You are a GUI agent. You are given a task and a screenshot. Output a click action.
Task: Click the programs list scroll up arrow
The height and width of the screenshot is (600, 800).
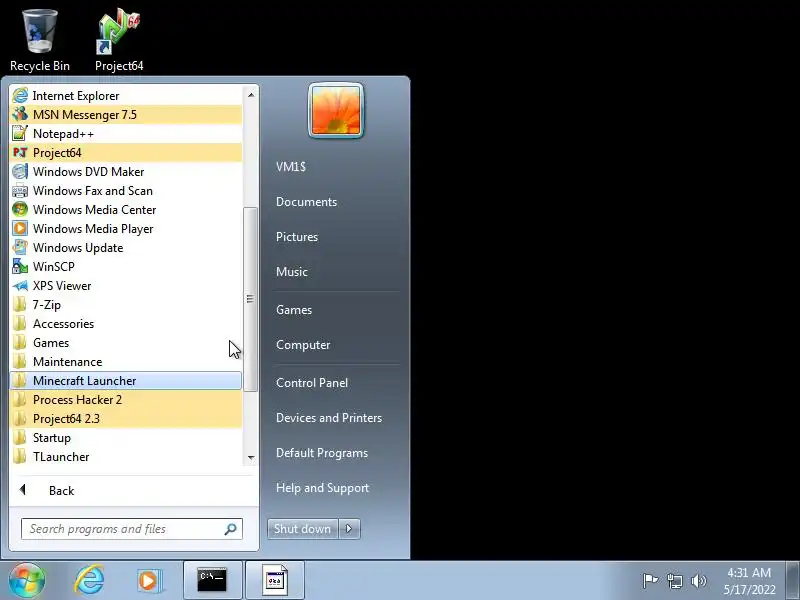[251, 95]
